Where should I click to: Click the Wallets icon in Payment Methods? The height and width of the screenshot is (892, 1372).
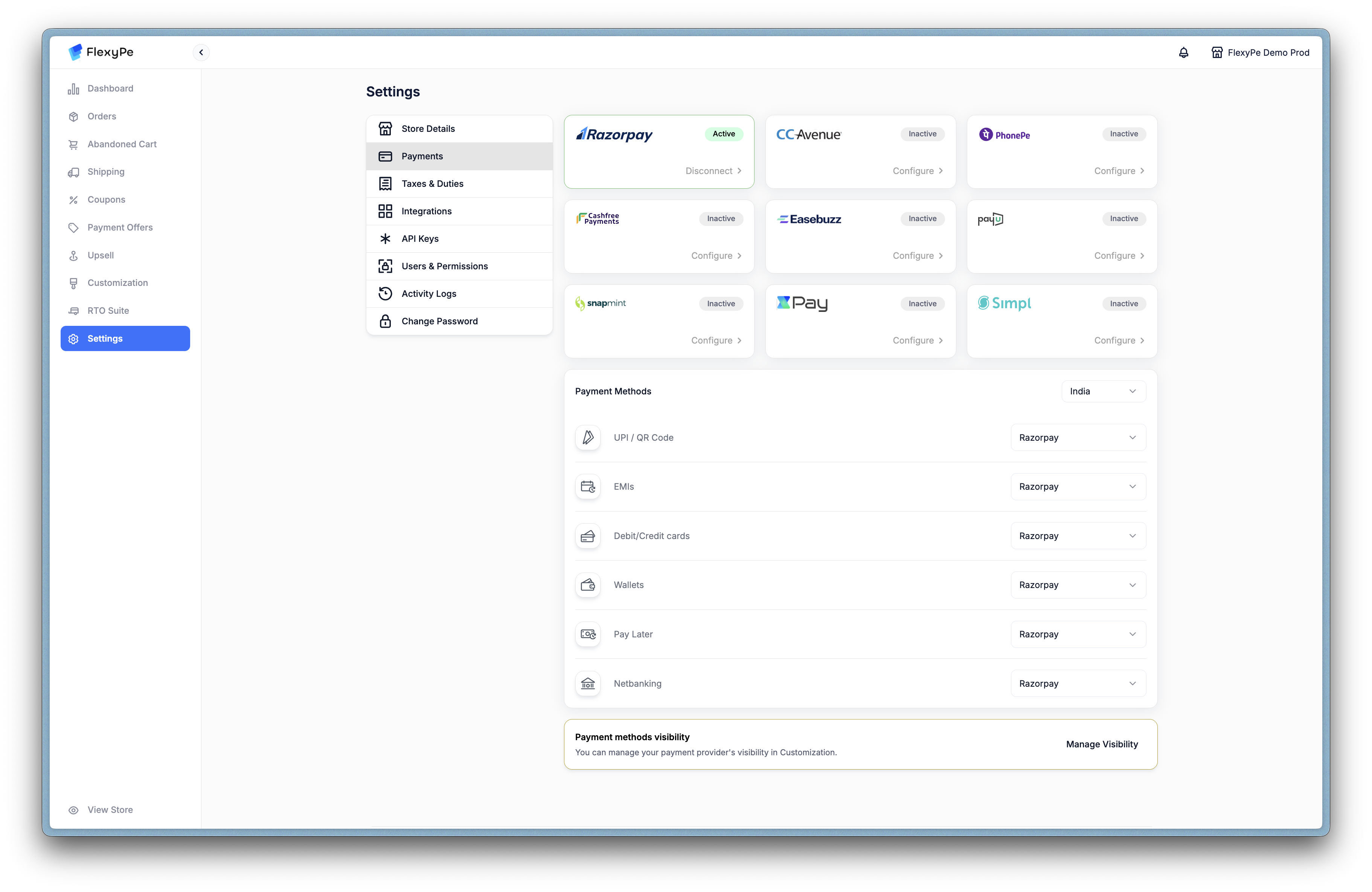587,585
